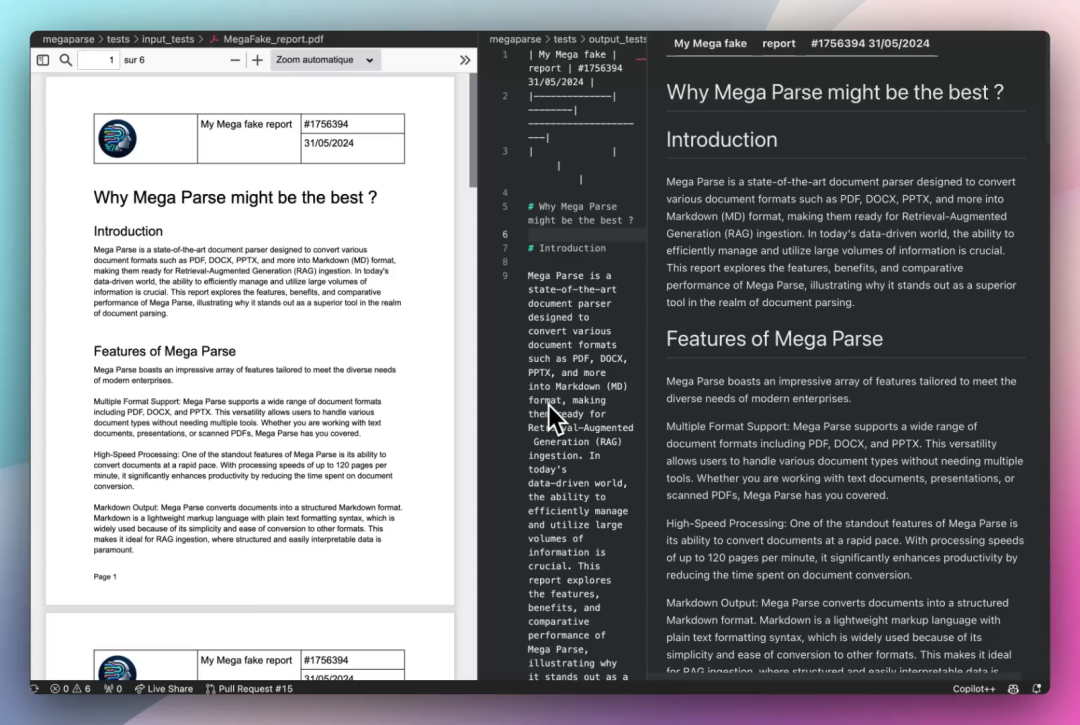Click '# Introduction' line in editor
Screen dimensions: 1080x725
[x=567, y=248]
